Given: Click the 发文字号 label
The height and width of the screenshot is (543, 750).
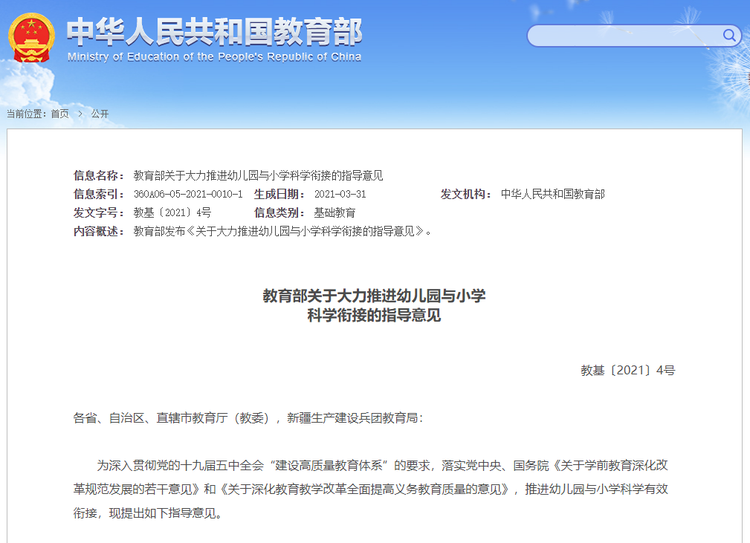Looking at the screenshot, I should tap(99, 213).
